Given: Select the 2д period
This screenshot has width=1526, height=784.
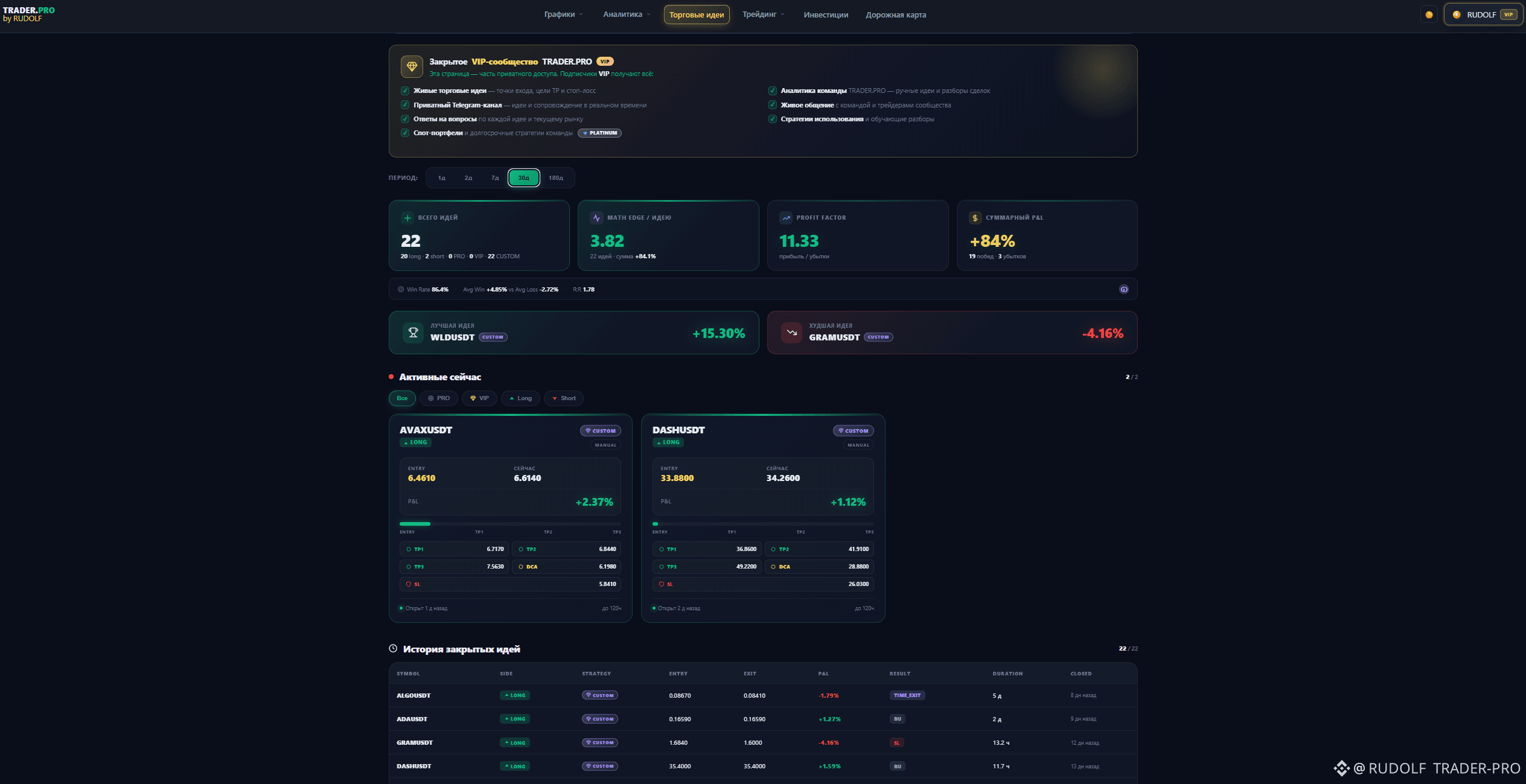Looking at the screenshot, I should coord(468,178).
